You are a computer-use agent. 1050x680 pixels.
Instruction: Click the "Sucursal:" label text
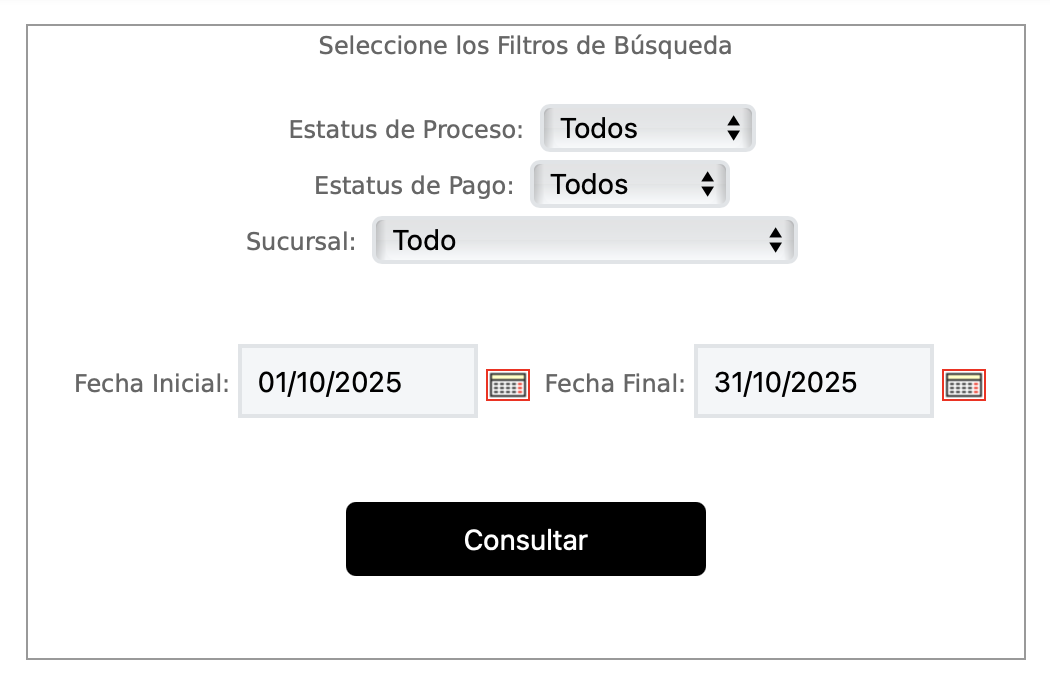point(301,242)
